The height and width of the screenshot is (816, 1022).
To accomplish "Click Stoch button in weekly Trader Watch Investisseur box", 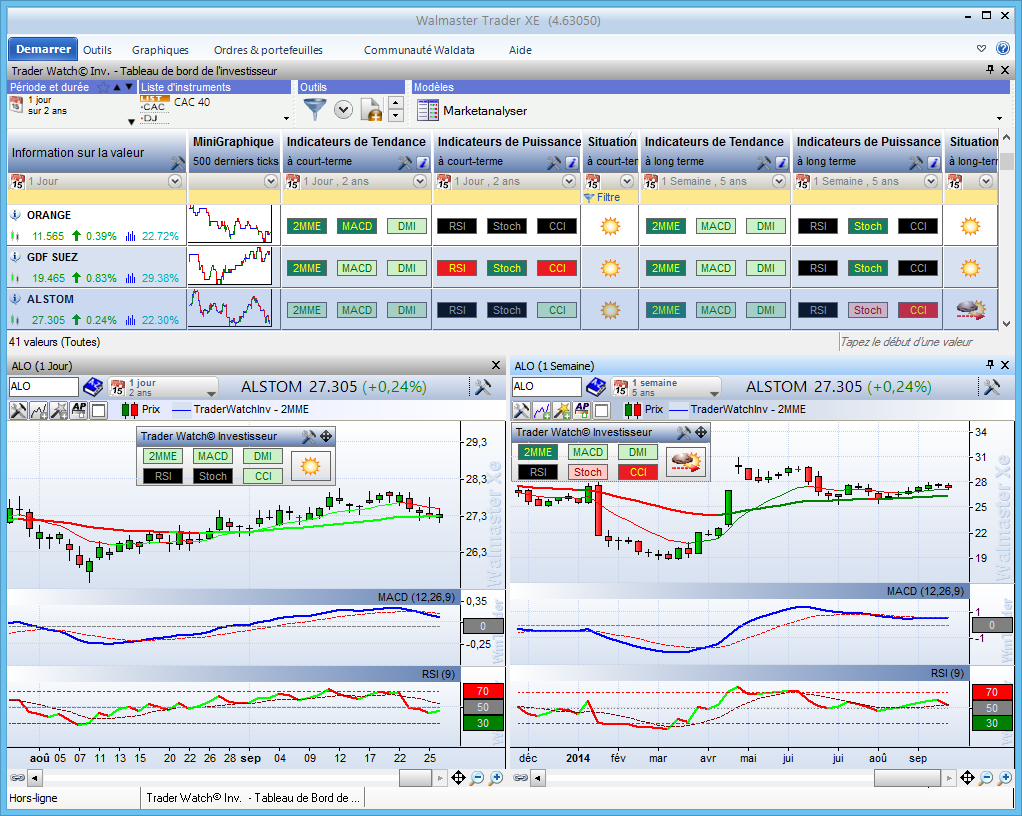I will [x=587, y=472].
